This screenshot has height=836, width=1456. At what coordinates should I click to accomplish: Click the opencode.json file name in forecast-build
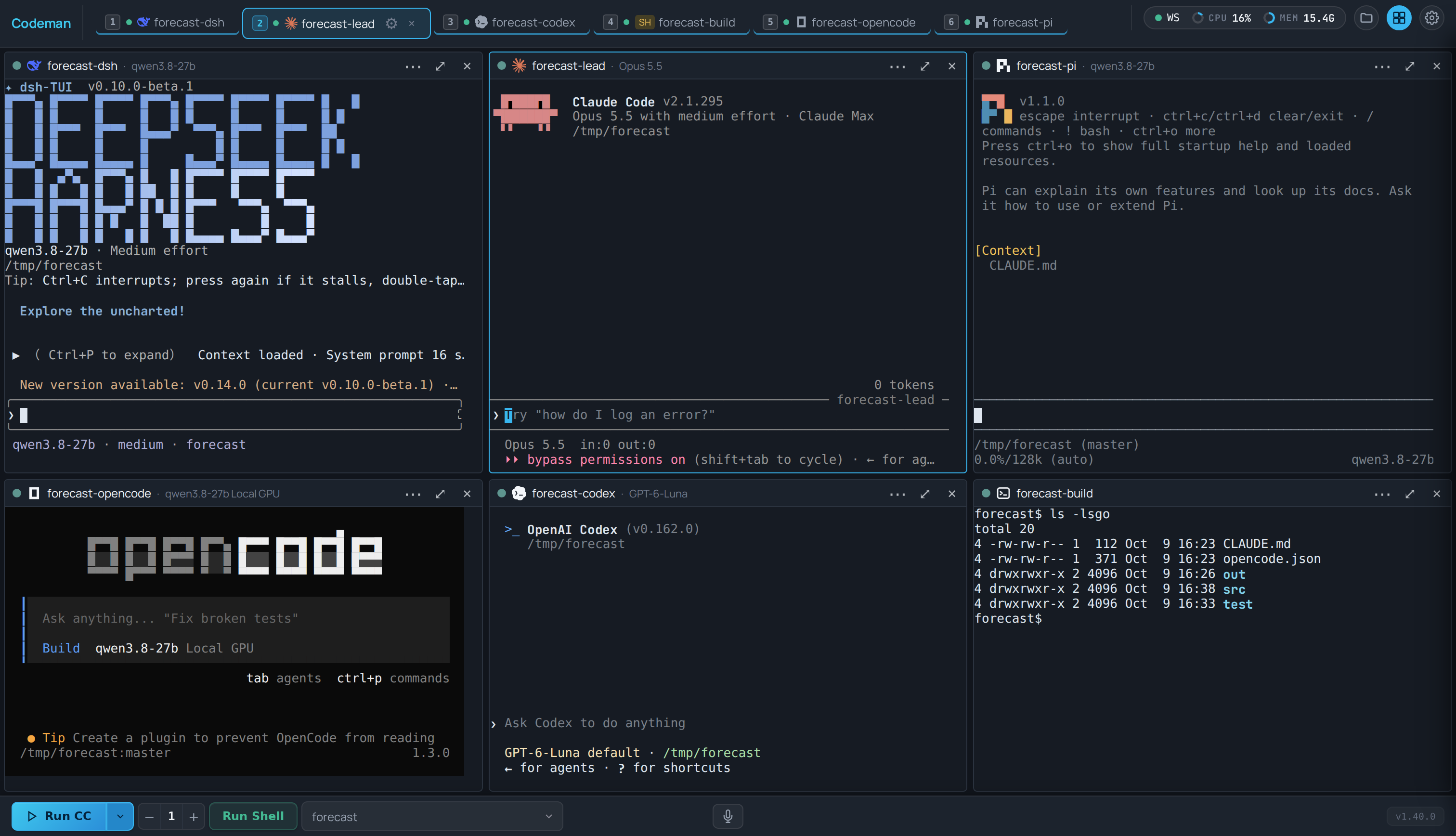tap(1271, 559)
